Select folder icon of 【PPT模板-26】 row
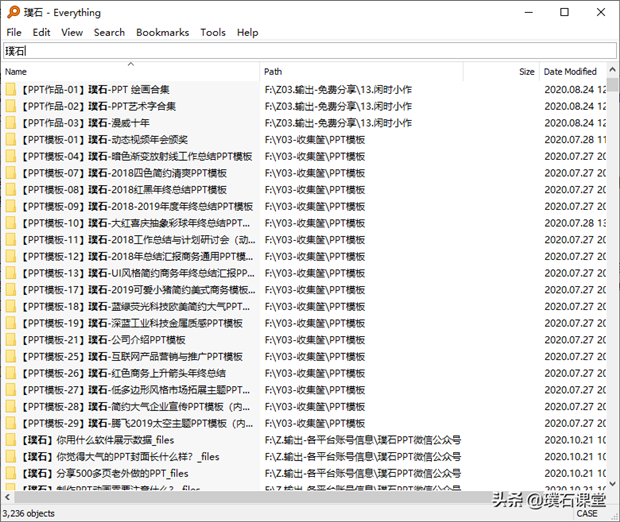620x522 pixels. coord(11,373)
